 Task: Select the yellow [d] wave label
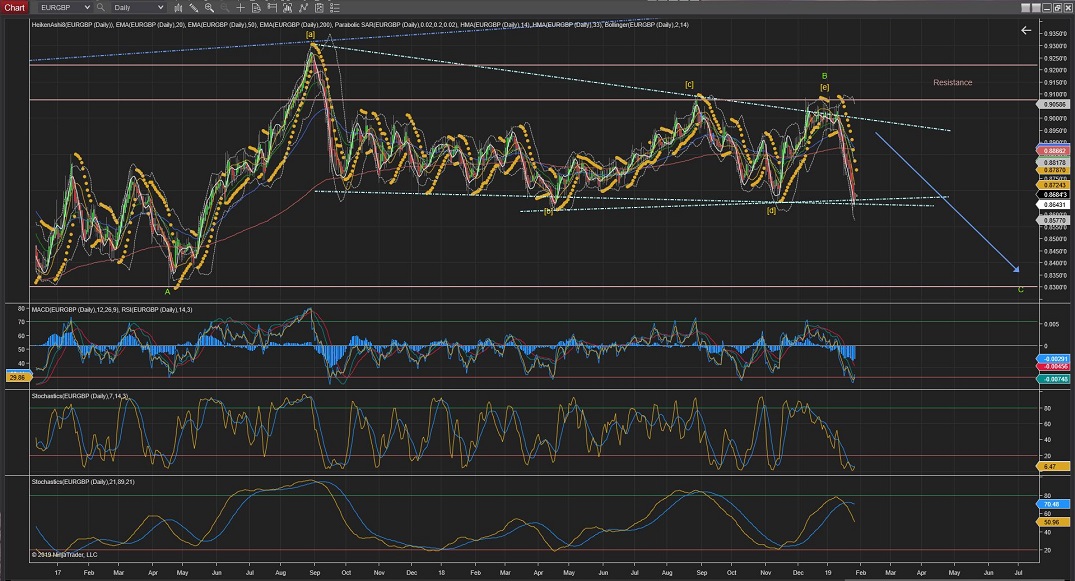[x=771, y=211]
